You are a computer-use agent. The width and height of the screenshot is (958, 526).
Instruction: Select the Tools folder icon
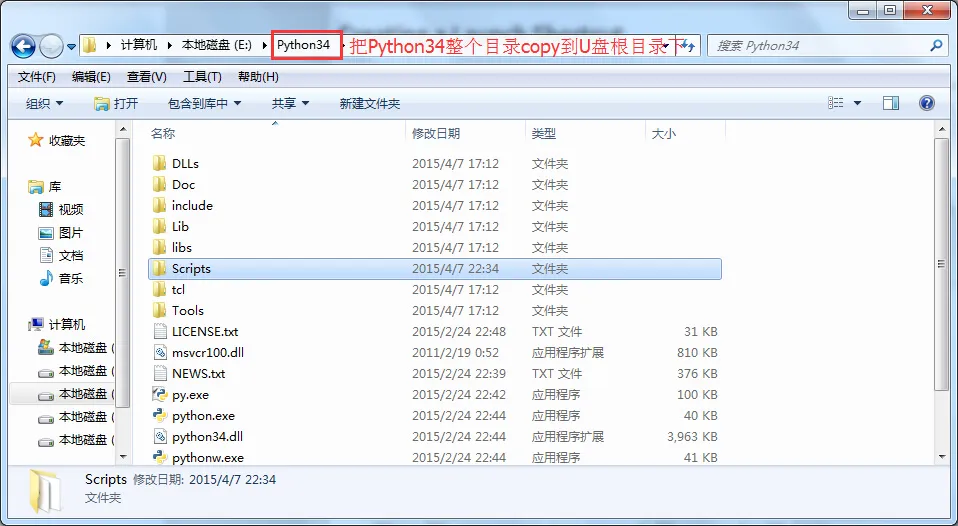tap(159, 310)
